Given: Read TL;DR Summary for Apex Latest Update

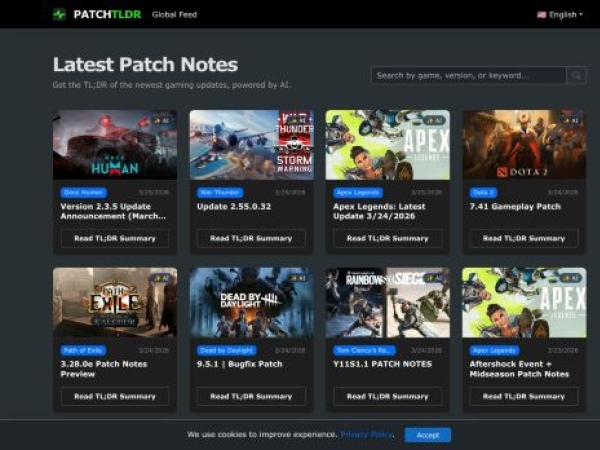Looking at the screenshot, I should point(388,238).
